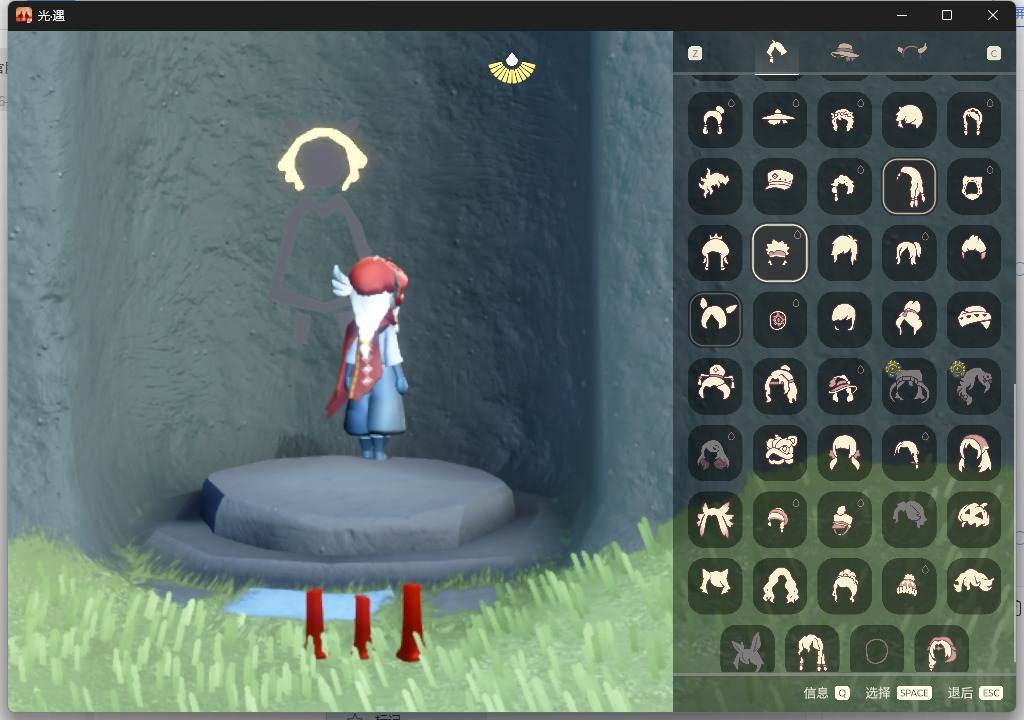Select high ponytail tied with scarf
Screen dimensions: 1024x720
[x=909, y=319]
